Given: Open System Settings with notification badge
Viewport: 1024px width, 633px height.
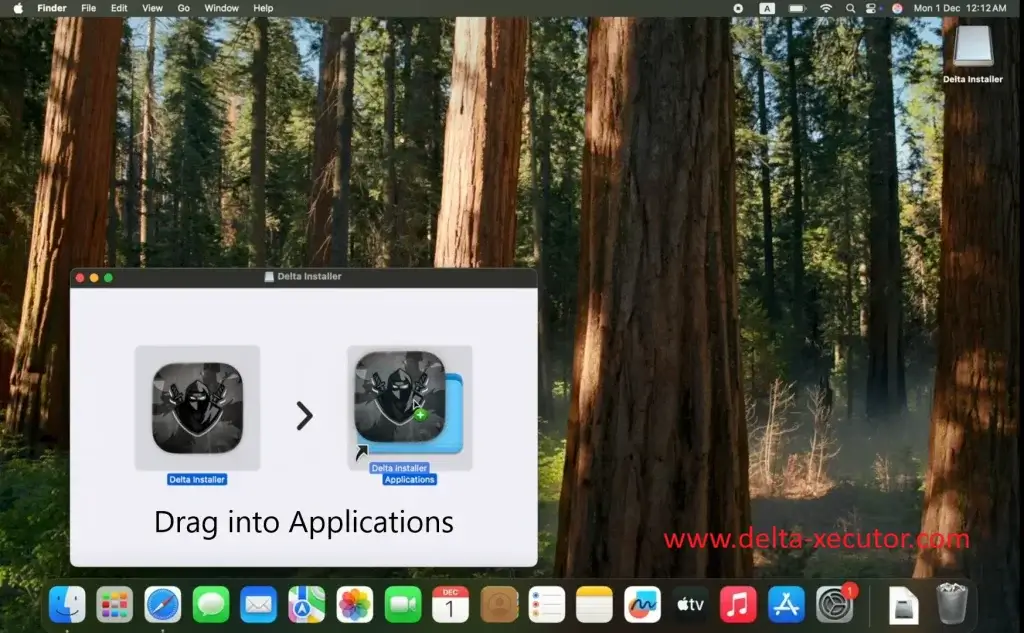Looking at the screenshot, I should click(x=835, y=604).
